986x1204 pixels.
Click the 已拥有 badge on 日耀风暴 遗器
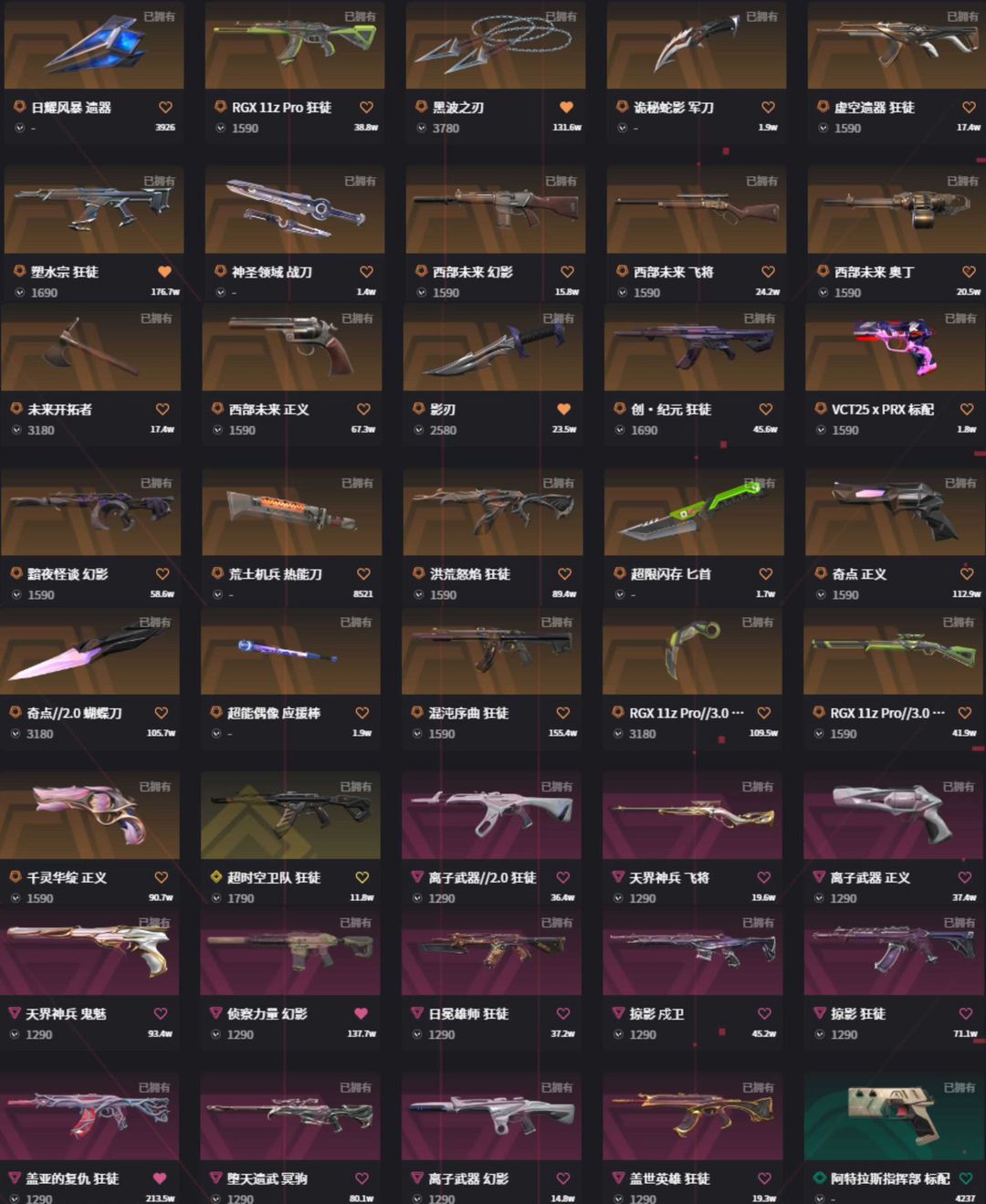click(160, 16)
